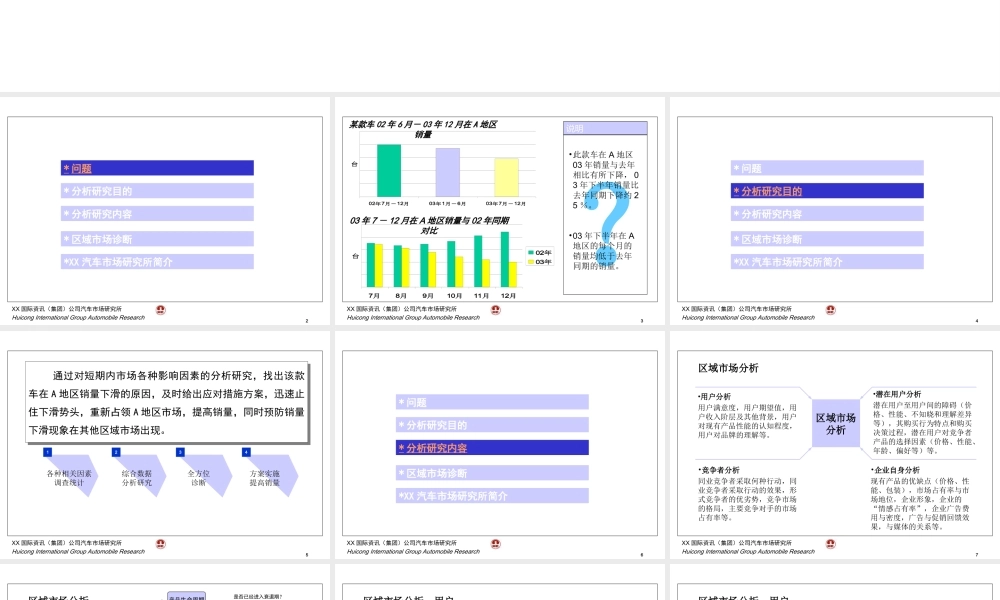The height and width of the screenshot is (600, 1000).
Task: Click Huicong International footer text in slide 5
Action: (x=78, y=552)
